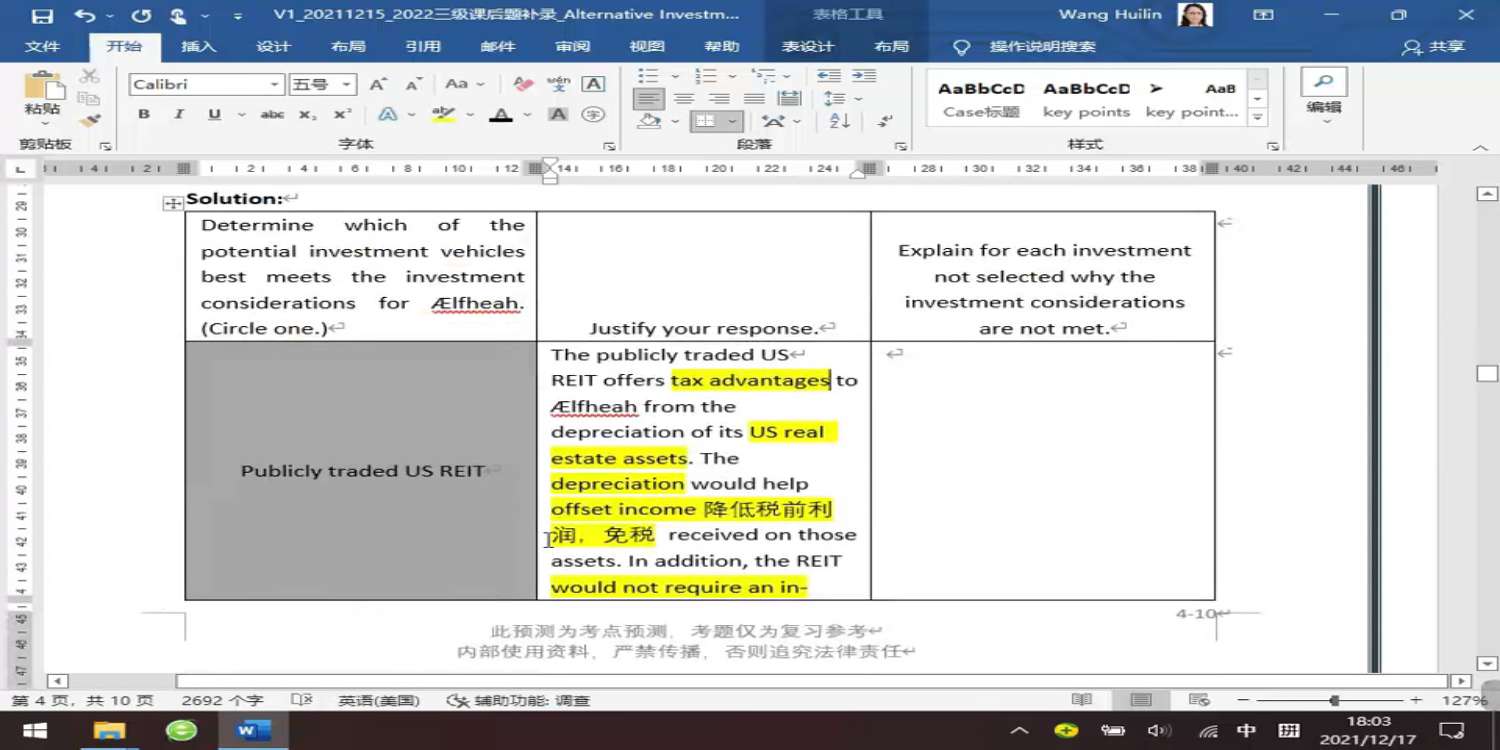Toggle Bold formatting
The width and height of the screenshot is (1500, 750).
pos(144,115)
